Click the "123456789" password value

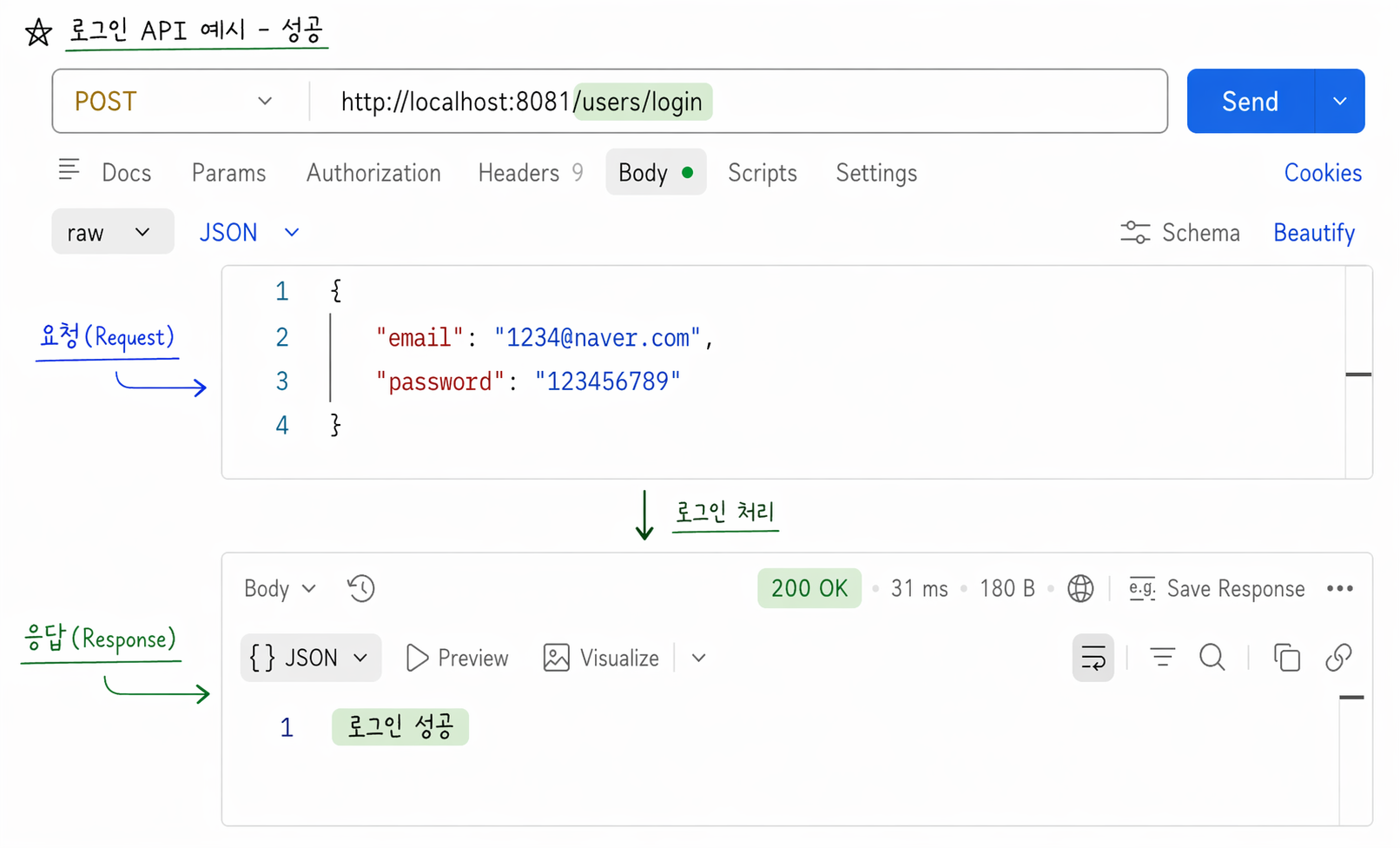pyautogui.click(x=608, y=381)
